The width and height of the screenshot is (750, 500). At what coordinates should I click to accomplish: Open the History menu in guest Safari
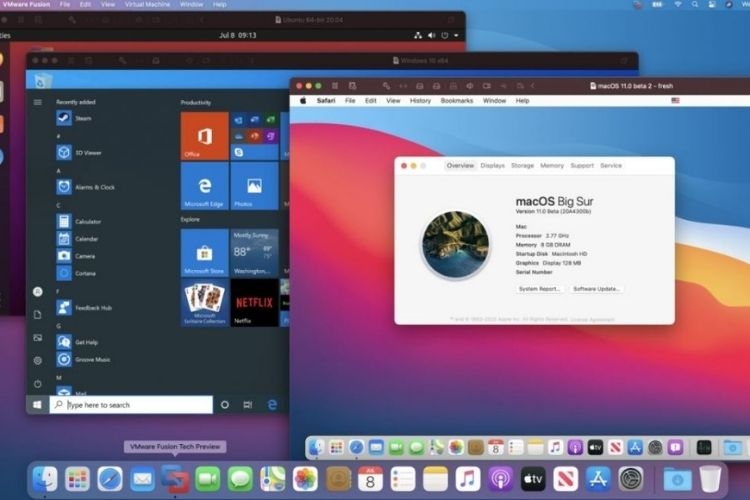(x=420, y=100)
